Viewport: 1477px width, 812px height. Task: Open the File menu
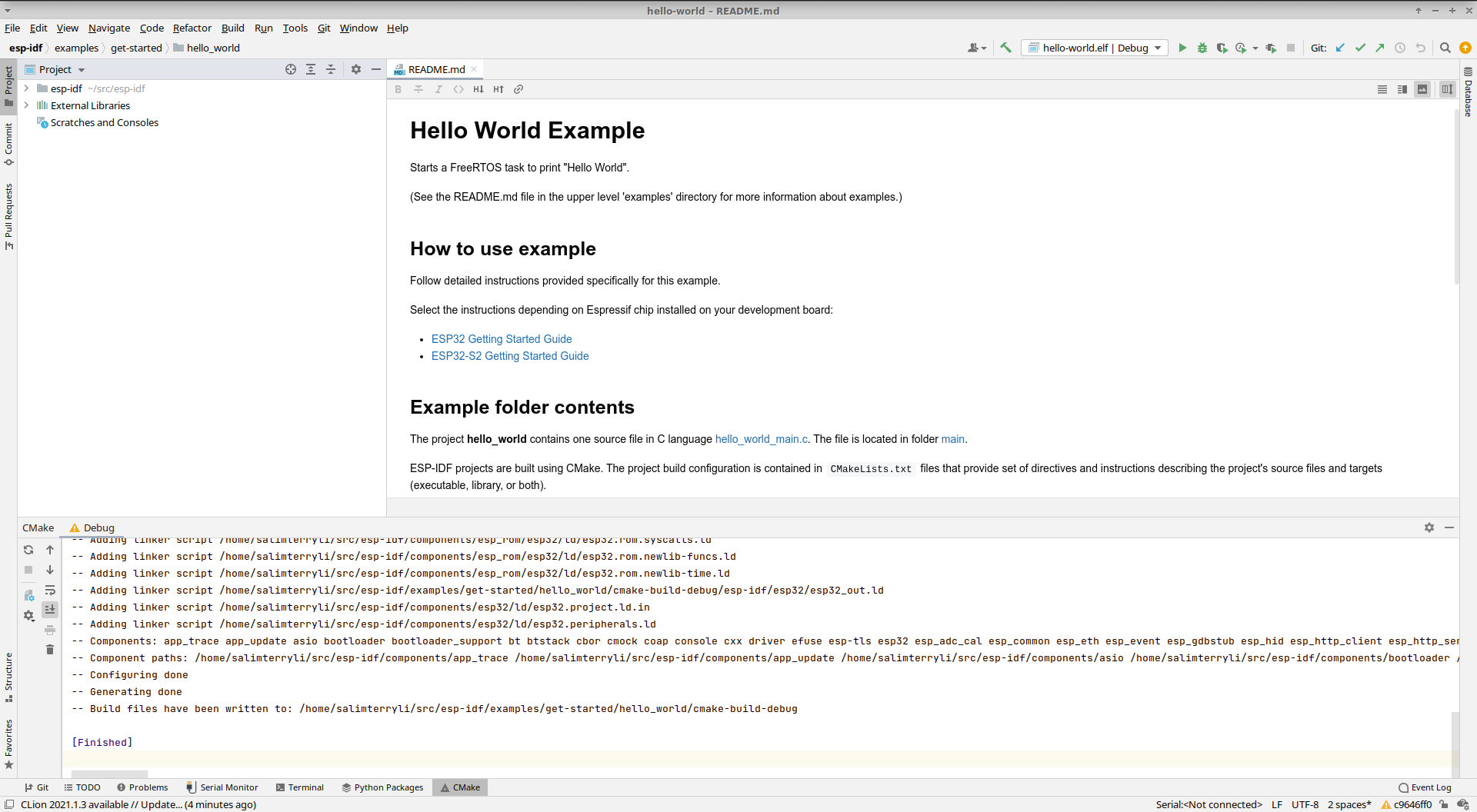point(12,28)
